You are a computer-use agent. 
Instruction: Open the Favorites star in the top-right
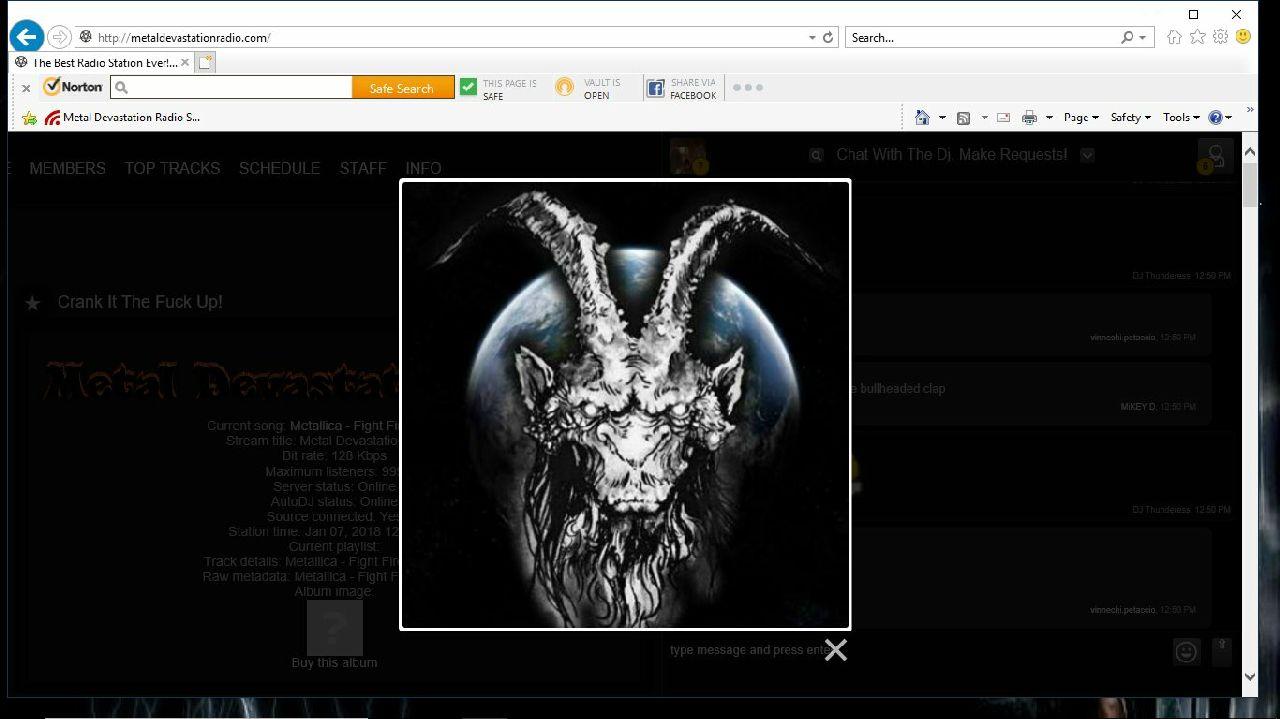pos(1197,37)
